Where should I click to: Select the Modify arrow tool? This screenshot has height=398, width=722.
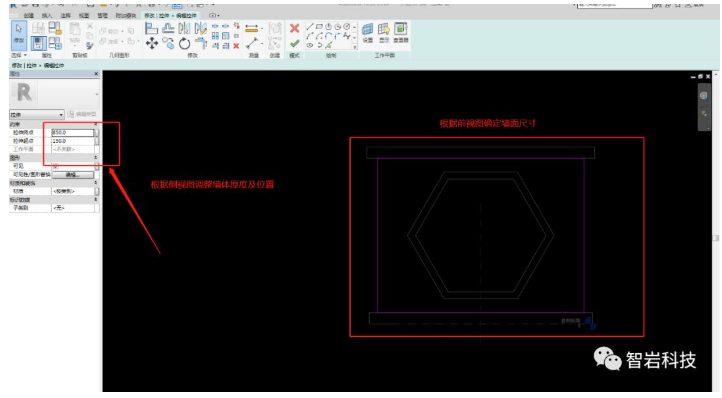19,34
